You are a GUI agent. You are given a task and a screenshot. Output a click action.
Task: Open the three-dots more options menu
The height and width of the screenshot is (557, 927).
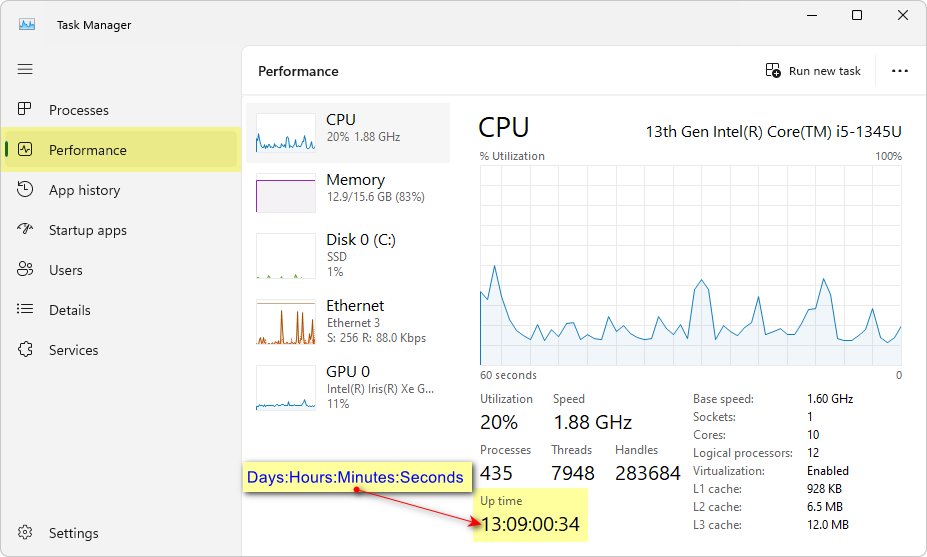point(900,71)
